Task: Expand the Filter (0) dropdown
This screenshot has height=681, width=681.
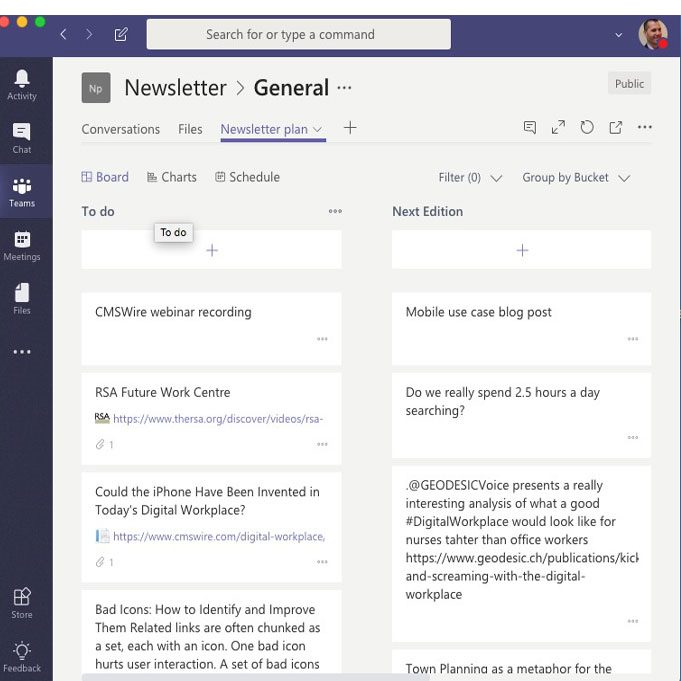Action: click(470, 178)
